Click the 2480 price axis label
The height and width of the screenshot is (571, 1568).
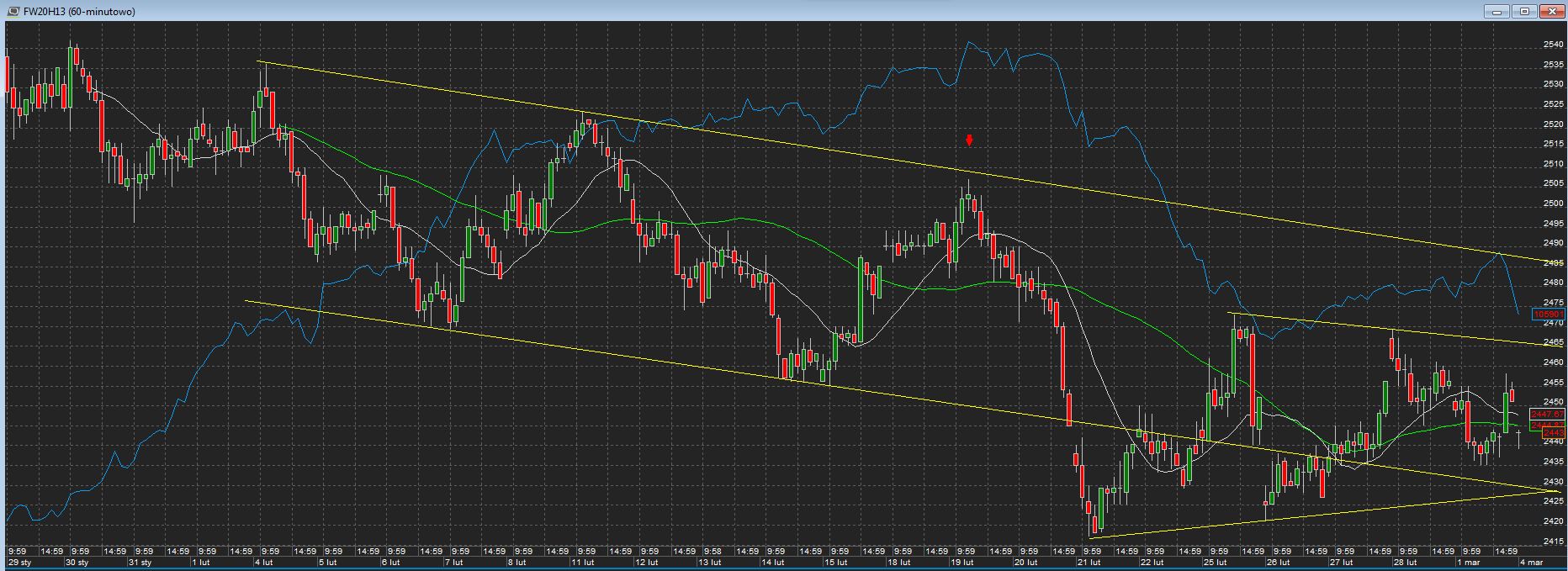(x=1553, y=283)
